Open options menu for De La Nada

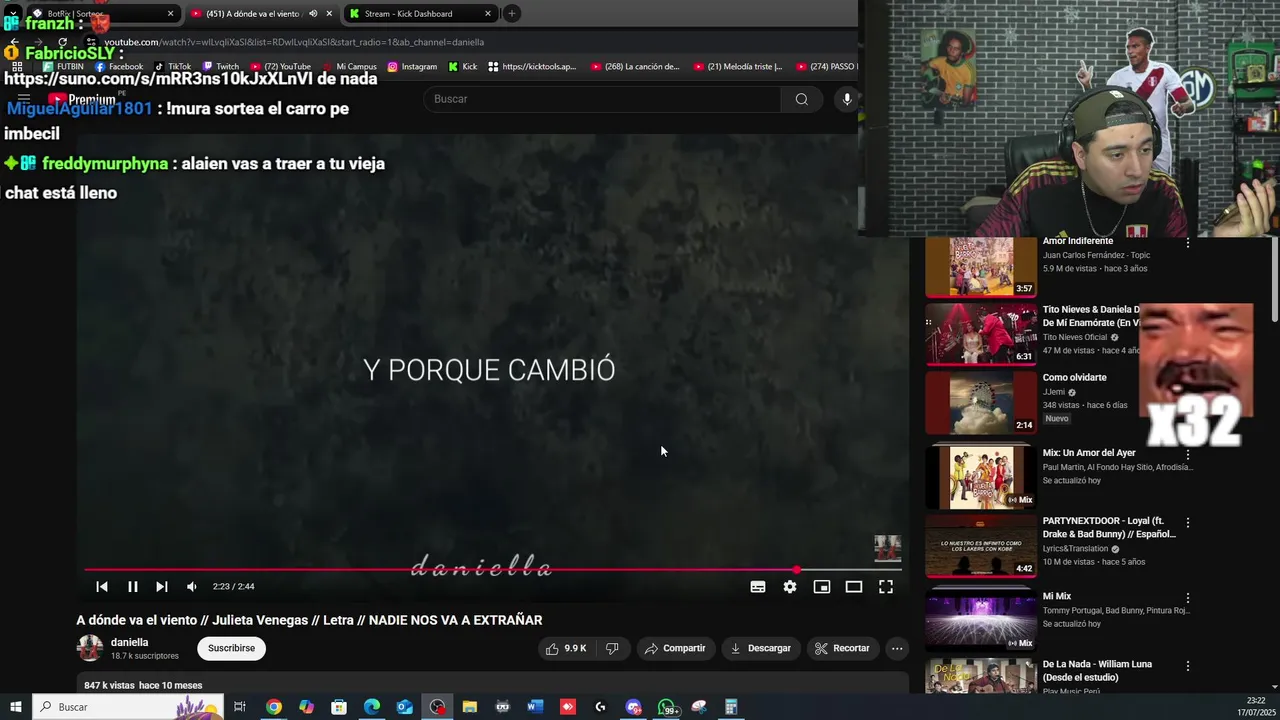tap(1188, 666)
